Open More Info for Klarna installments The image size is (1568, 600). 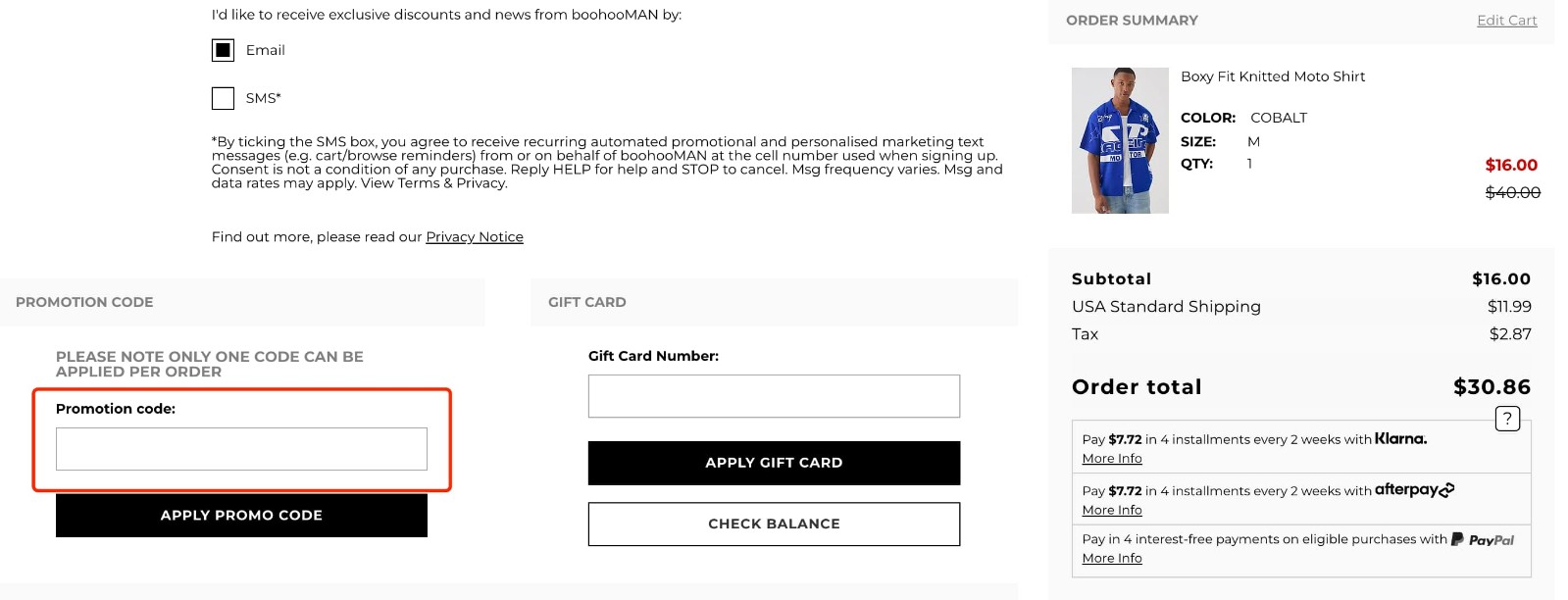[1111, 458]
